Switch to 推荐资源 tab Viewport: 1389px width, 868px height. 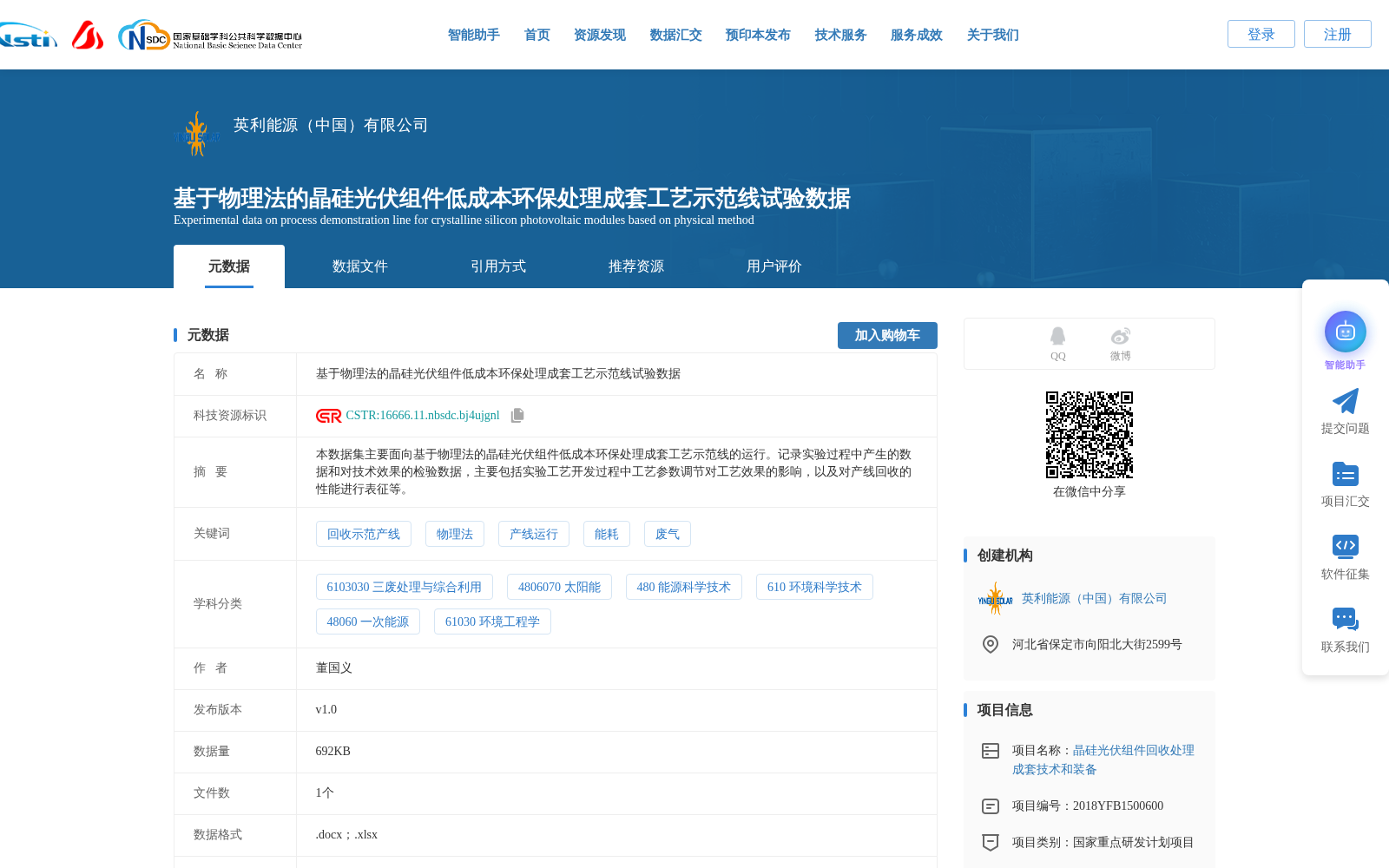[x=636, y=266]
